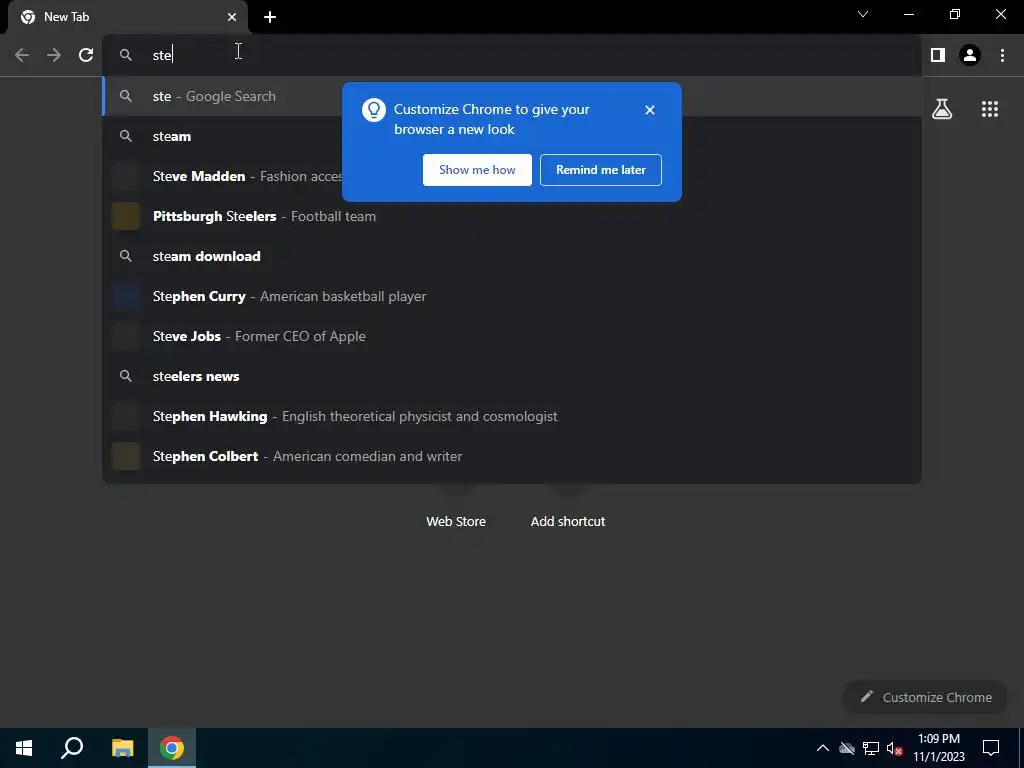
Task: Click the lightbulb icon in the popup
Action: pos(374,110)
